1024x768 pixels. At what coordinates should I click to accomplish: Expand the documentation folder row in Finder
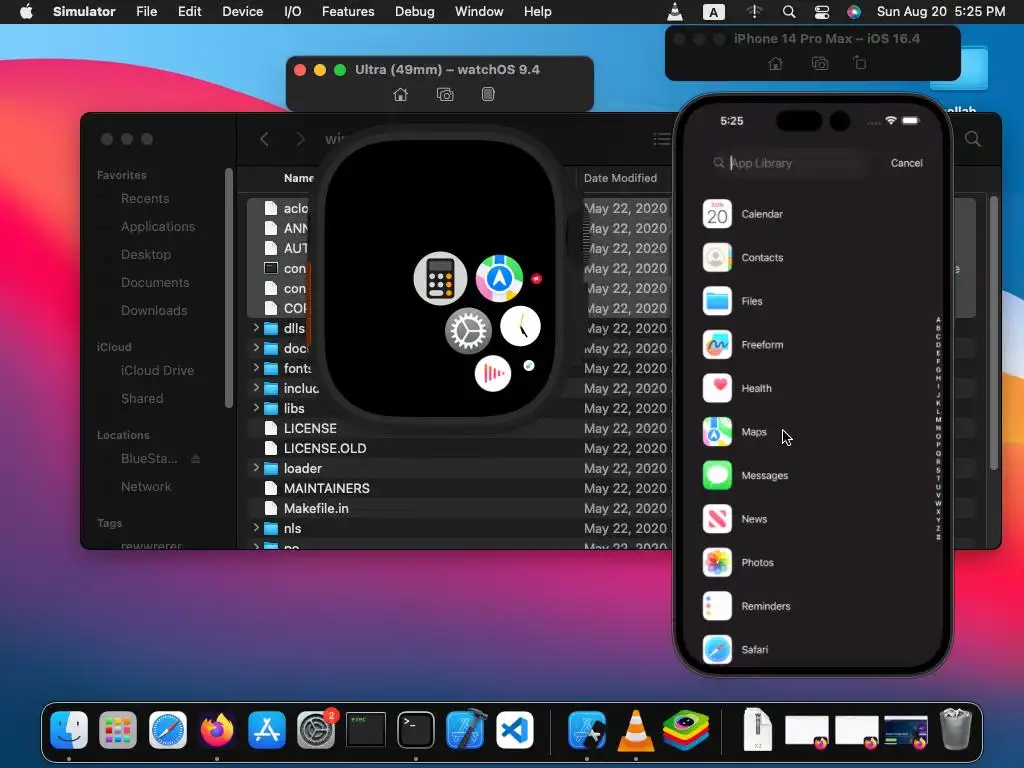(256, 348)
